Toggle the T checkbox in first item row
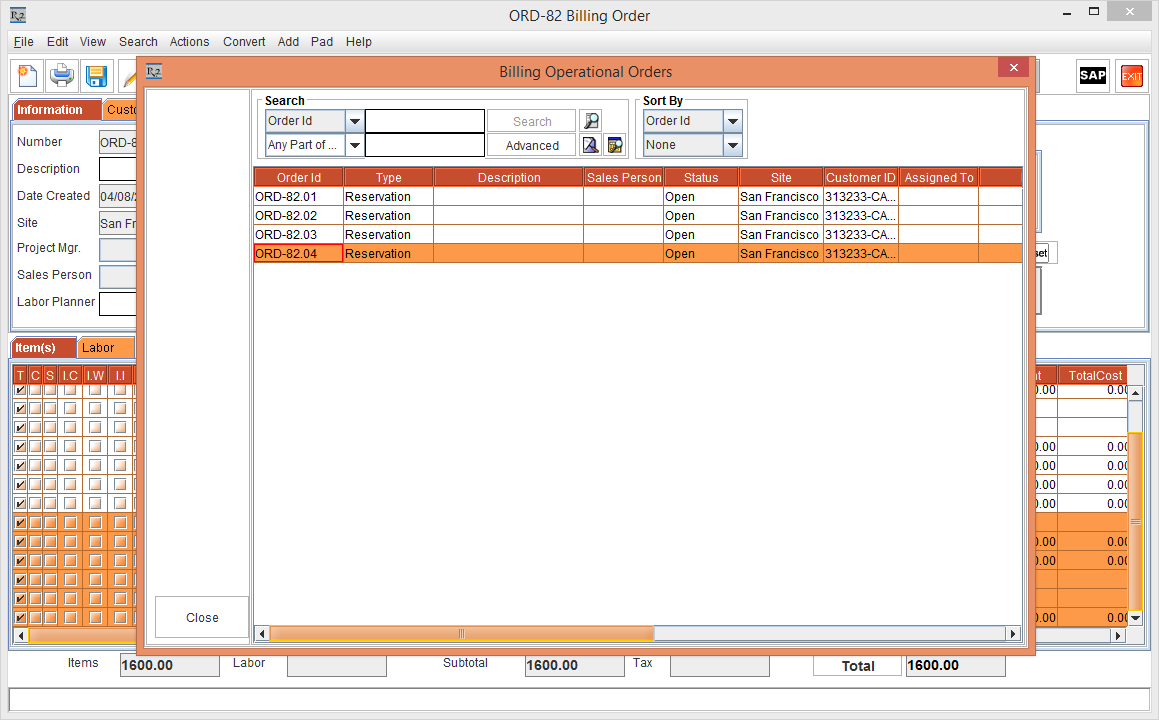The height and width of the screenshot is (720, 1159). coord(20,390)
